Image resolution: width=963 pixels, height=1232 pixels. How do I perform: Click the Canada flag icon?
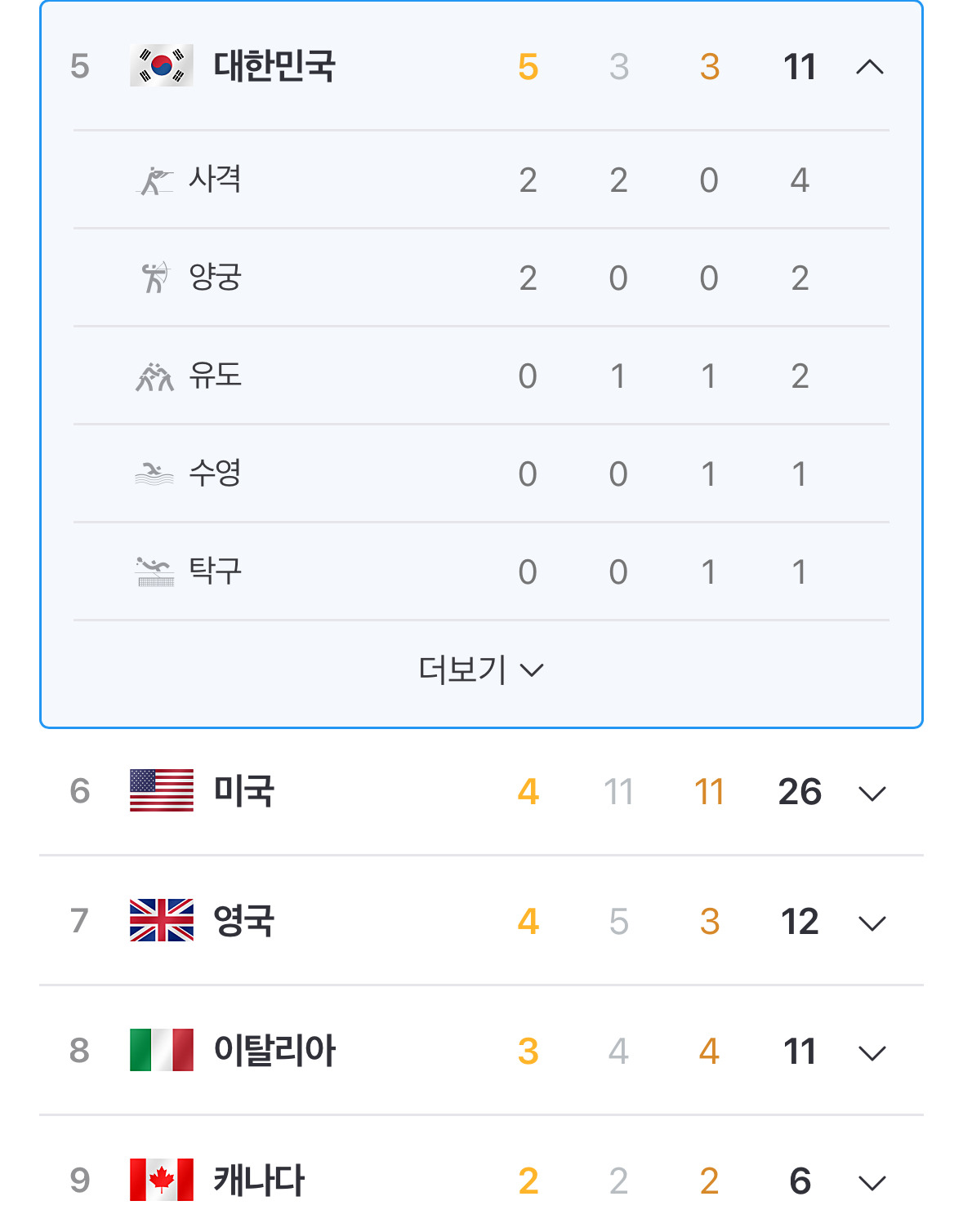(x=162, y=1180)
